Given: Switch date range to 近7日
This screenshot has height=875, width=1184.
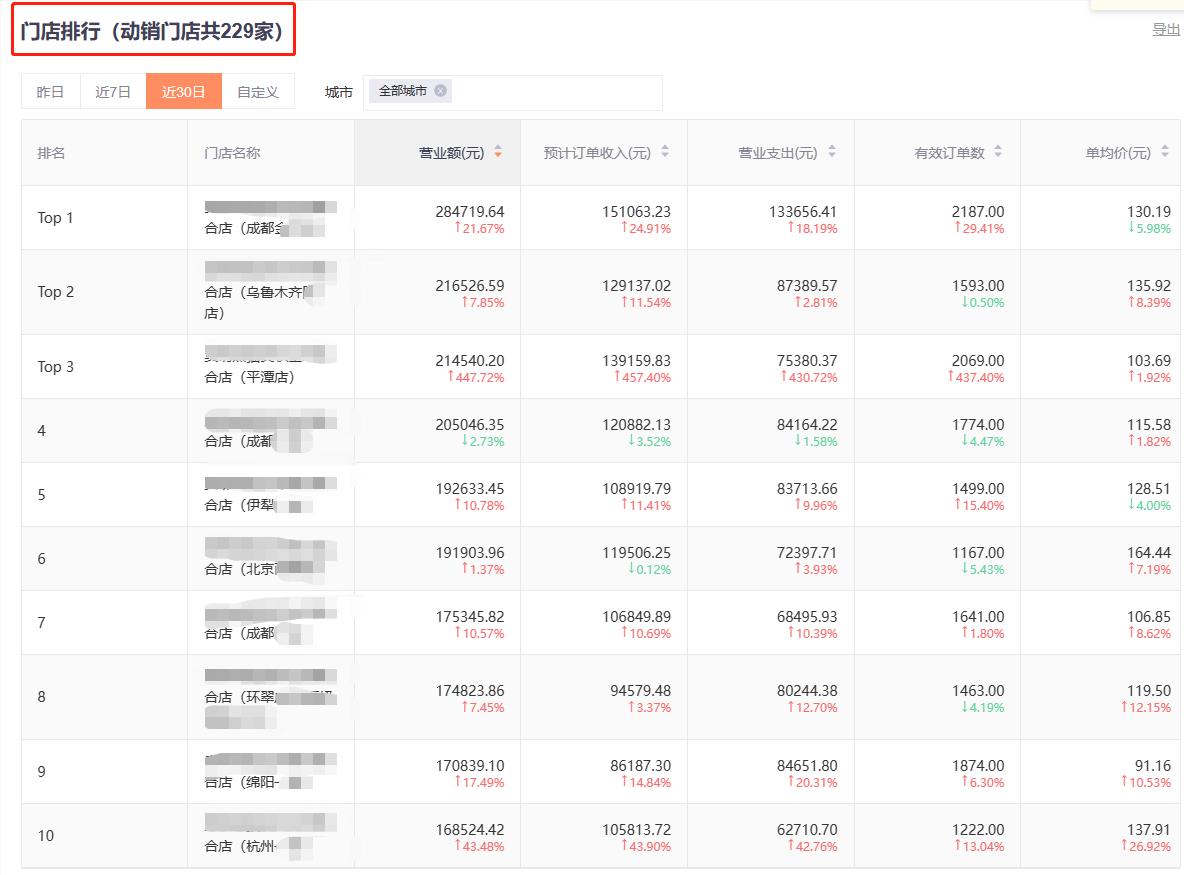Looking at the screenshot, I should point(113,92).
